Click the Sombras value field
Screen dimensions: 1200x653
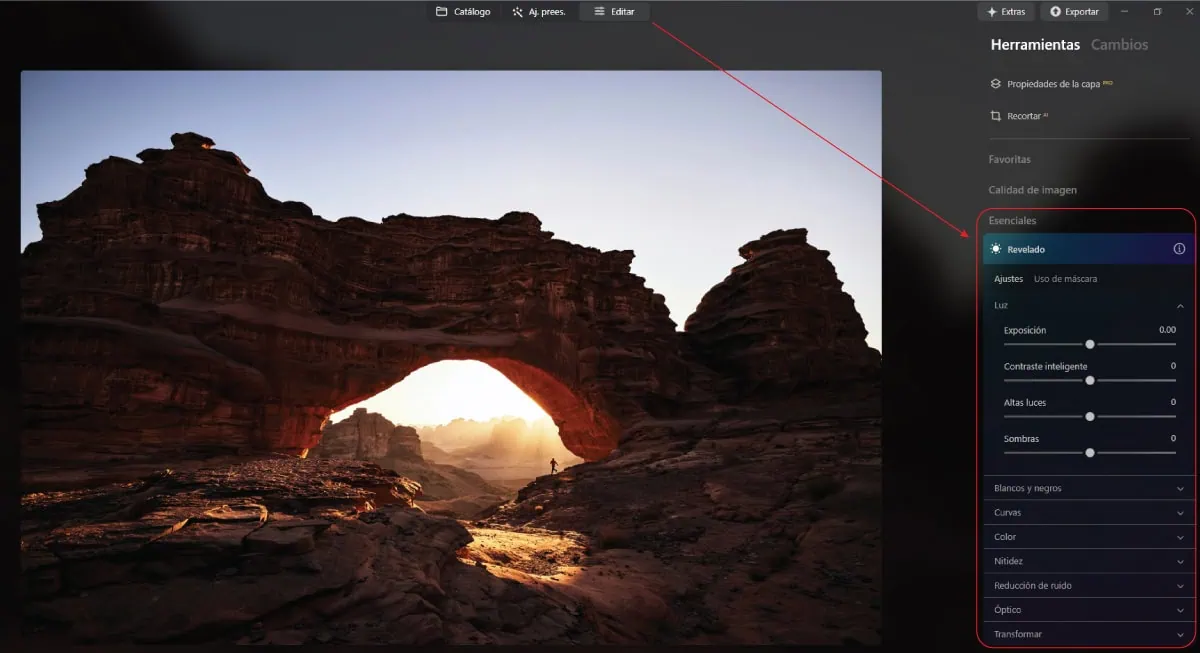pos(1173,438)
